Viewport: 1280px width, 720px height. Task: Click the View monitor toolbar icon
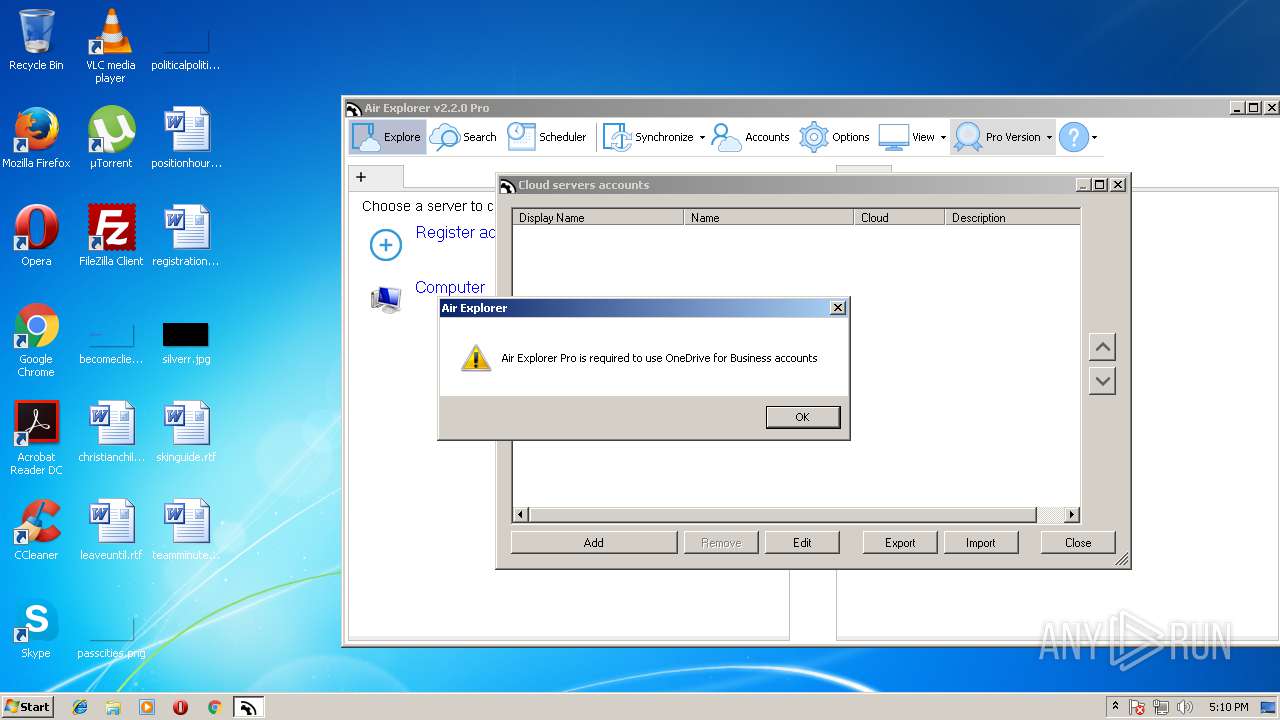(x=893, y=137)
